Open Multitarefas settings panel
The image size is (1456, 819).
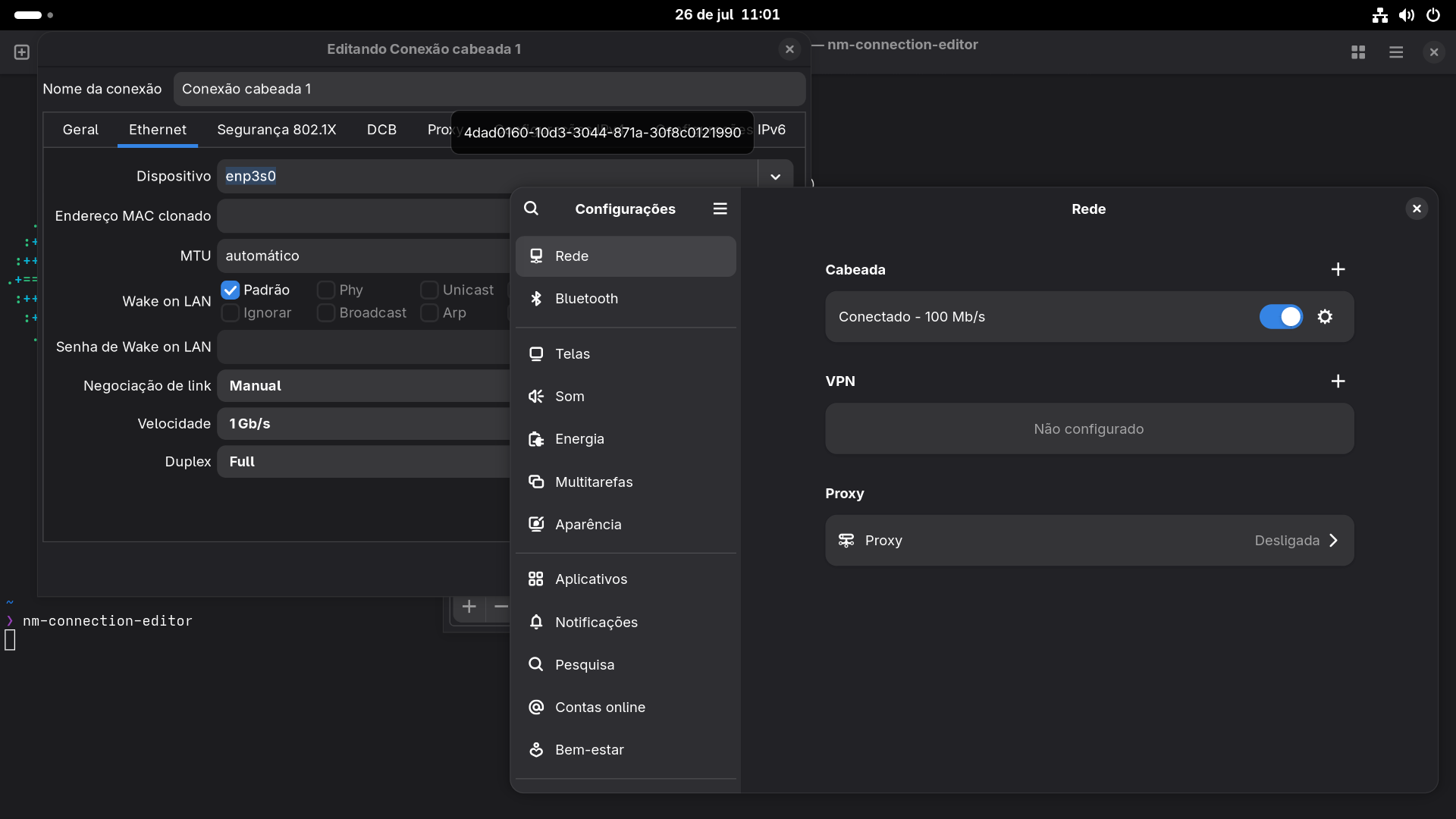626,482
